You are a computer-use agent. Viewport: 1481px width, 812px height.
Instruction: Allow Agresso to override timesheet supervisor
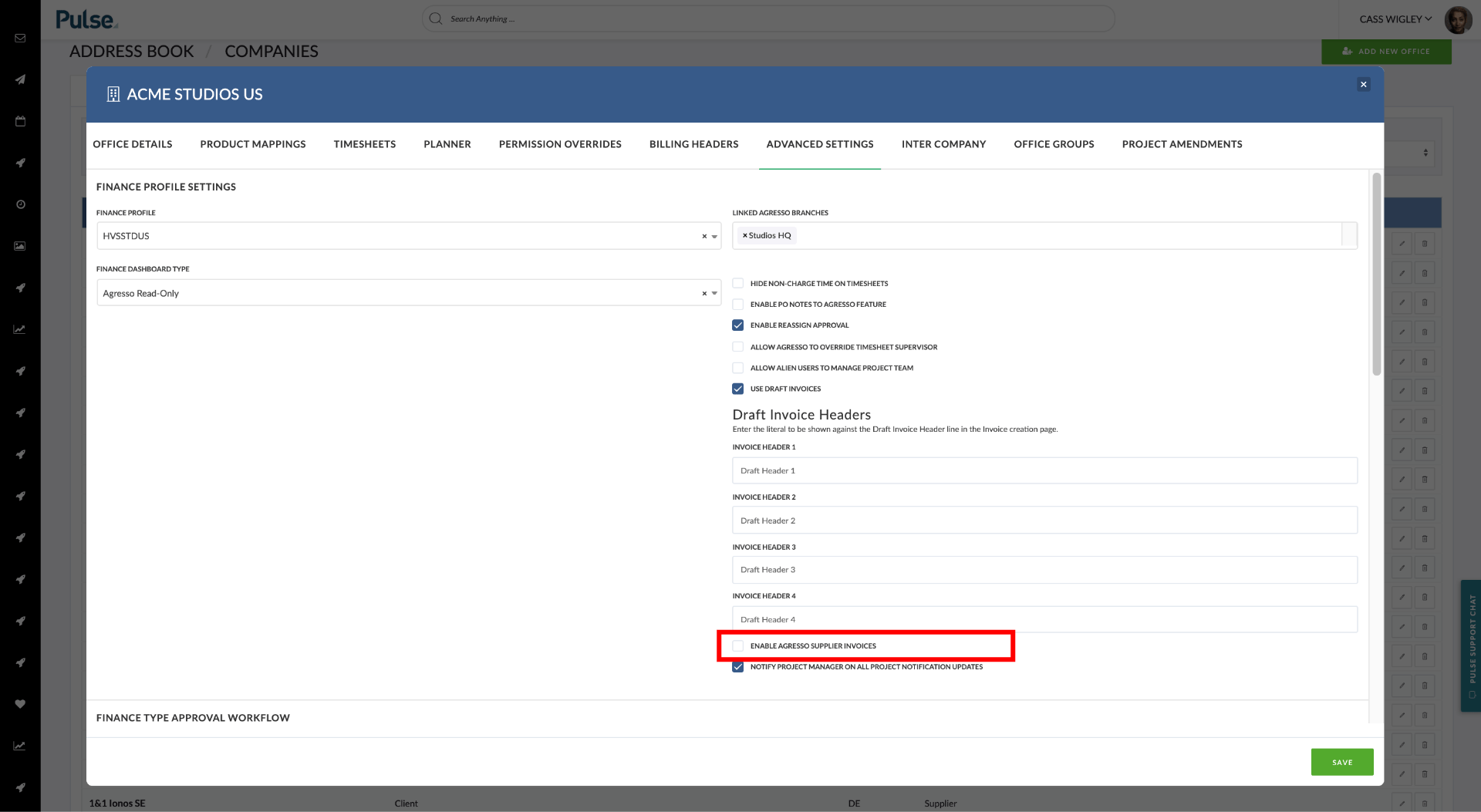tap(738, 347)
